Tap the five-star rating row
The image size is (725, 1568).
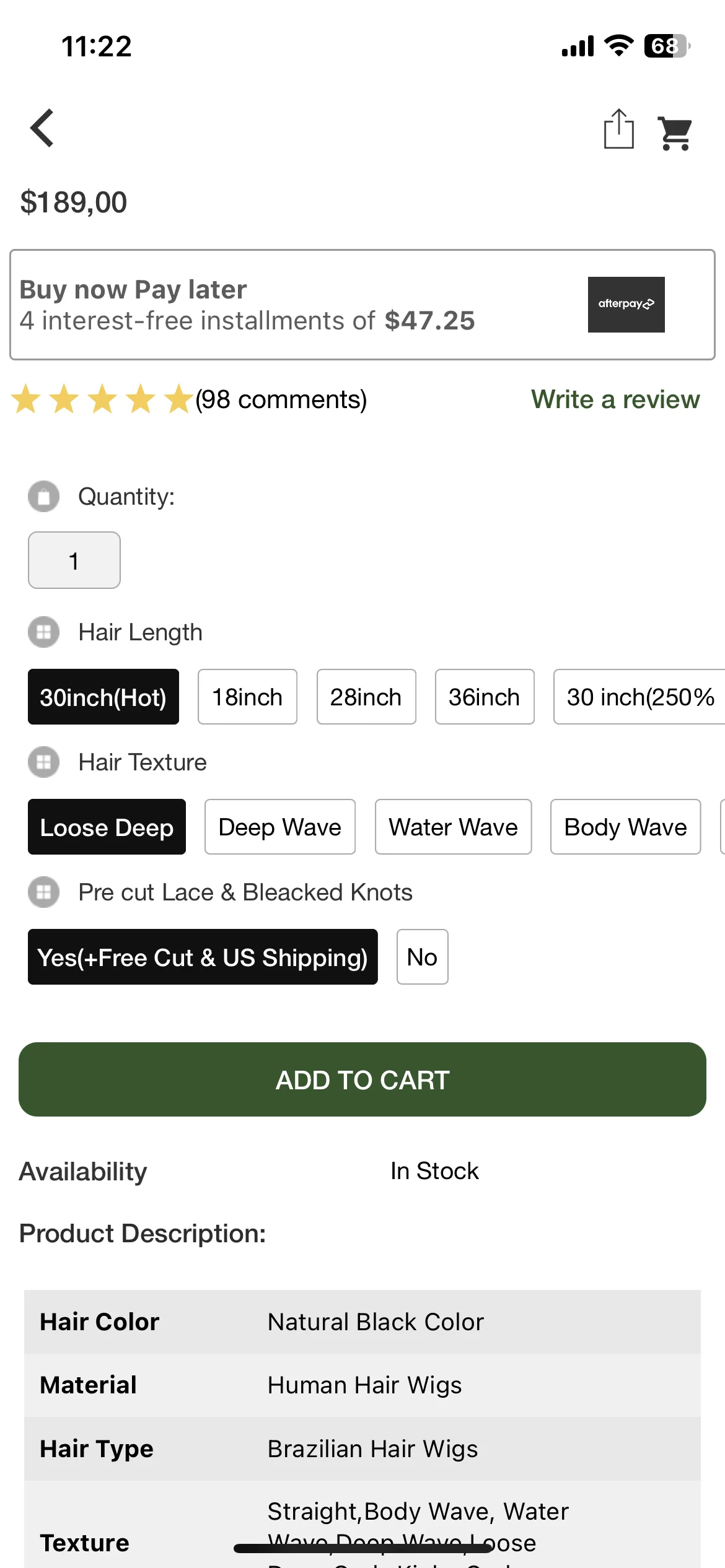[x=102, y=399]
